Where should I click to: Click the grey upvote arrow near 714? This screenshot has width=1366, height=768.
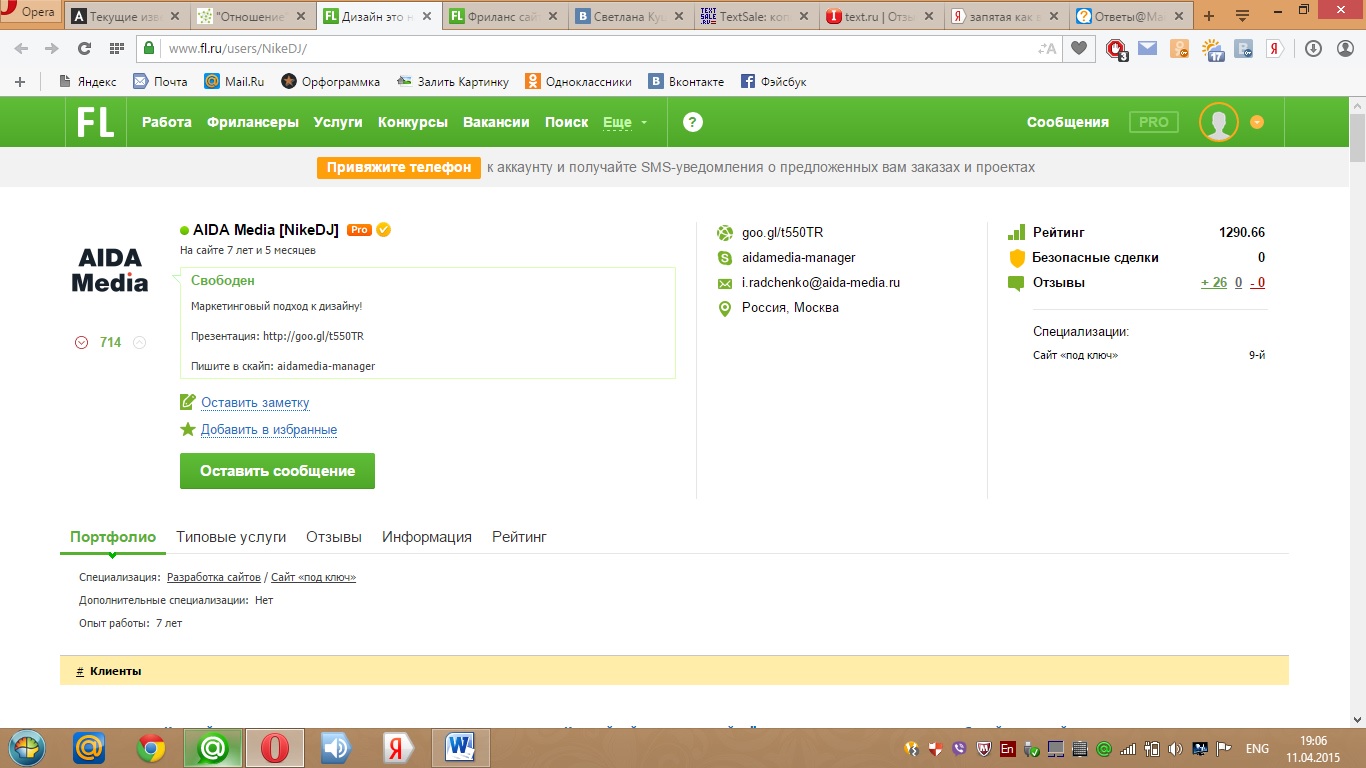pyautogui.click(x=139, y=343)
